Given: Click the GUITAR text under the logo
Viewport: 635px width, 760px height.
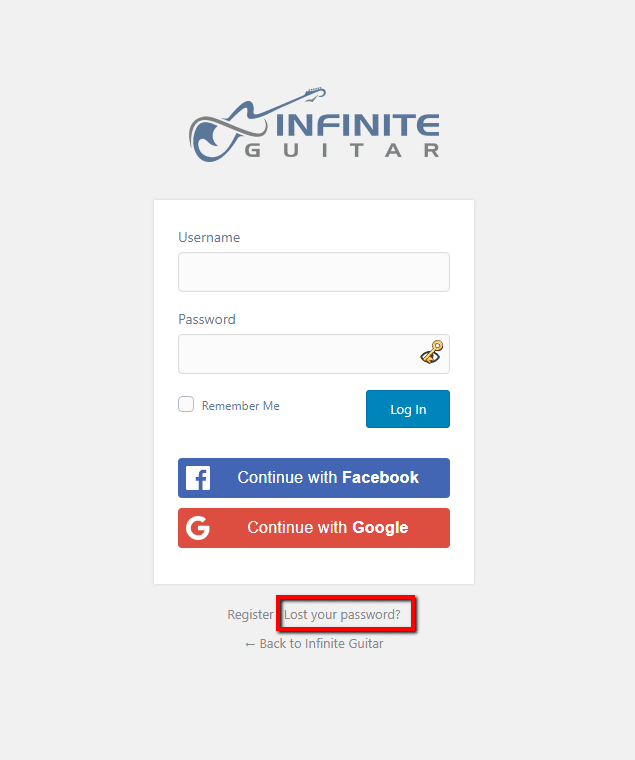Looking at the screenshot, I should (342, 150).
